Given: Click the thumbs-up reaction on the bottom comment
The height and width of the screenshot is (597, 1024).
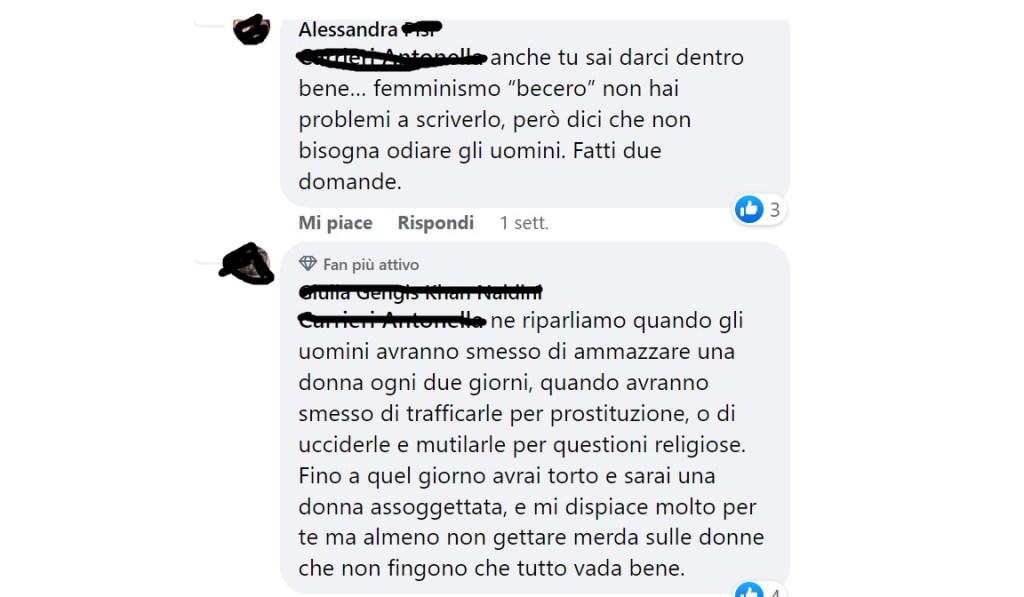Looking at the screenshot, I should click(749, 590).
